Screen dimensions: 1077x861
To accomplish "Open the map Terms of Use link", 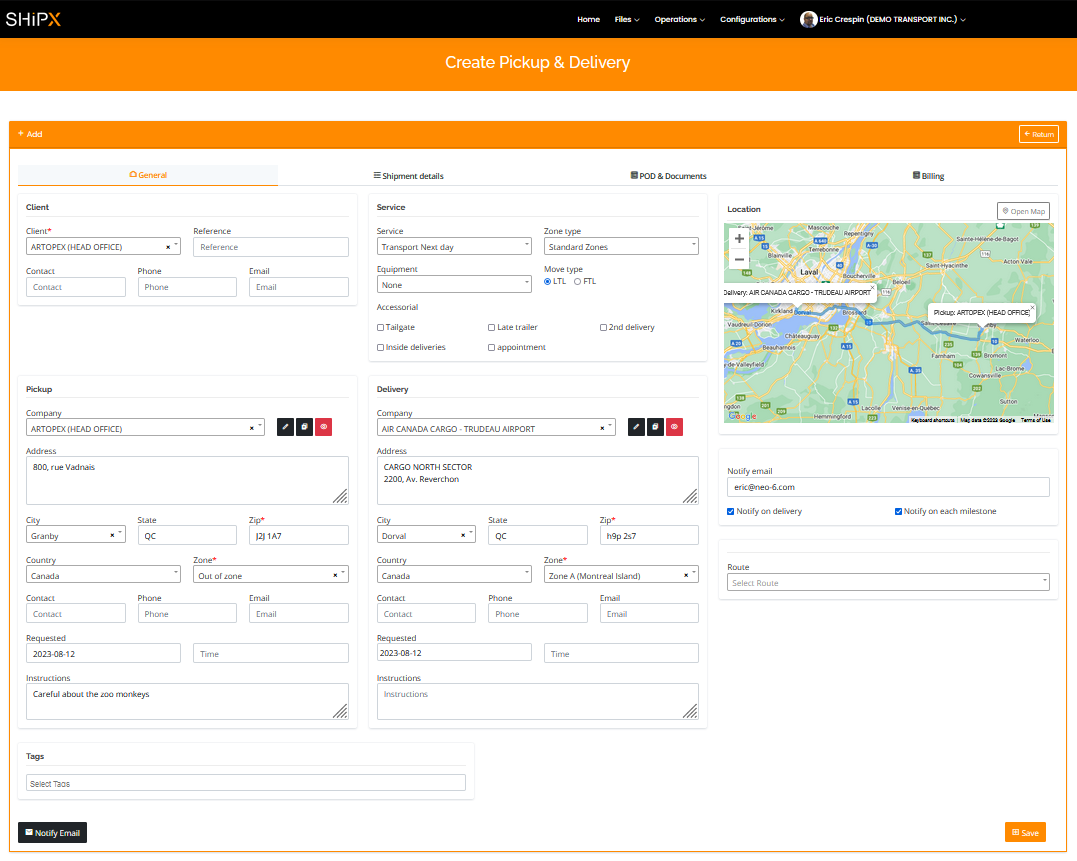I will (1036, 420).
